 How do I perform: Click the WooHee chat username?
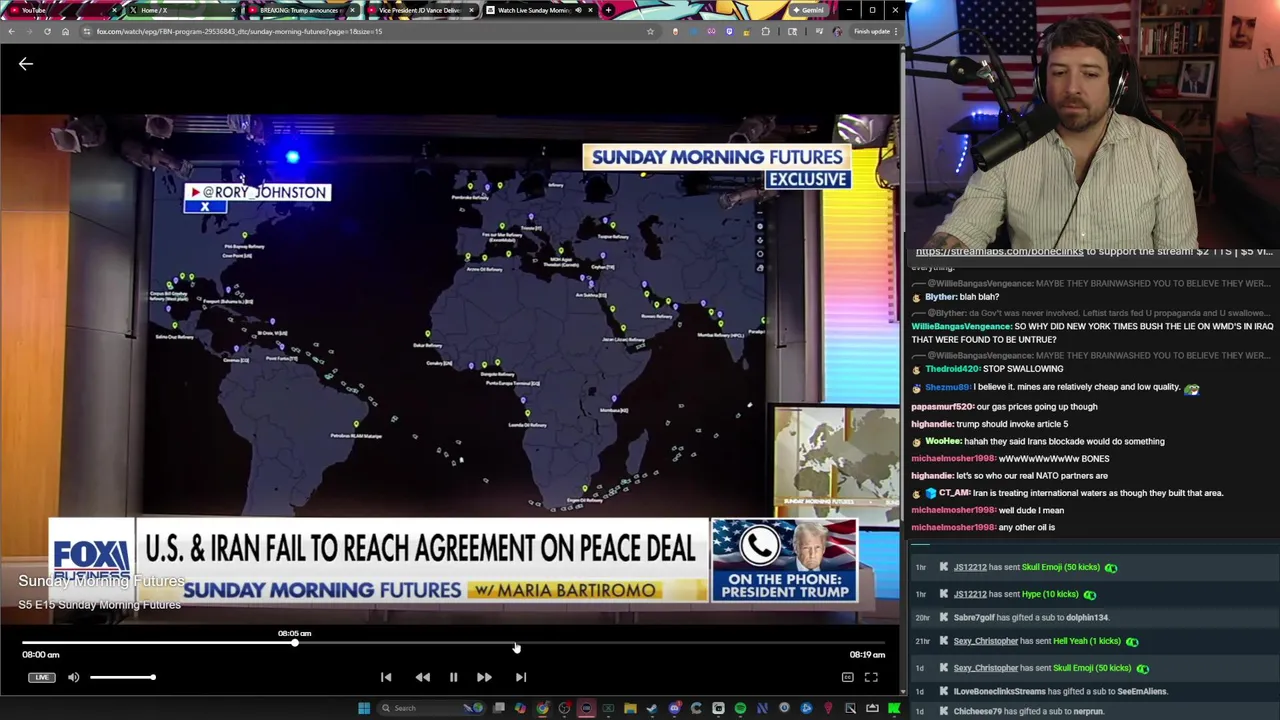point(943,441)
